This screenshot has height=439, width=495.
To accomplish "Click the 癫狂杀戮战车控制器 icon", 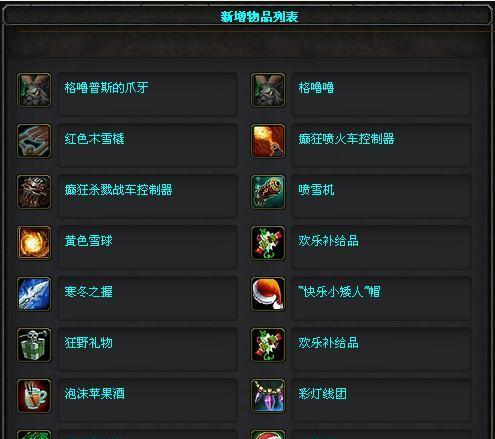I will tap(34, 192).
